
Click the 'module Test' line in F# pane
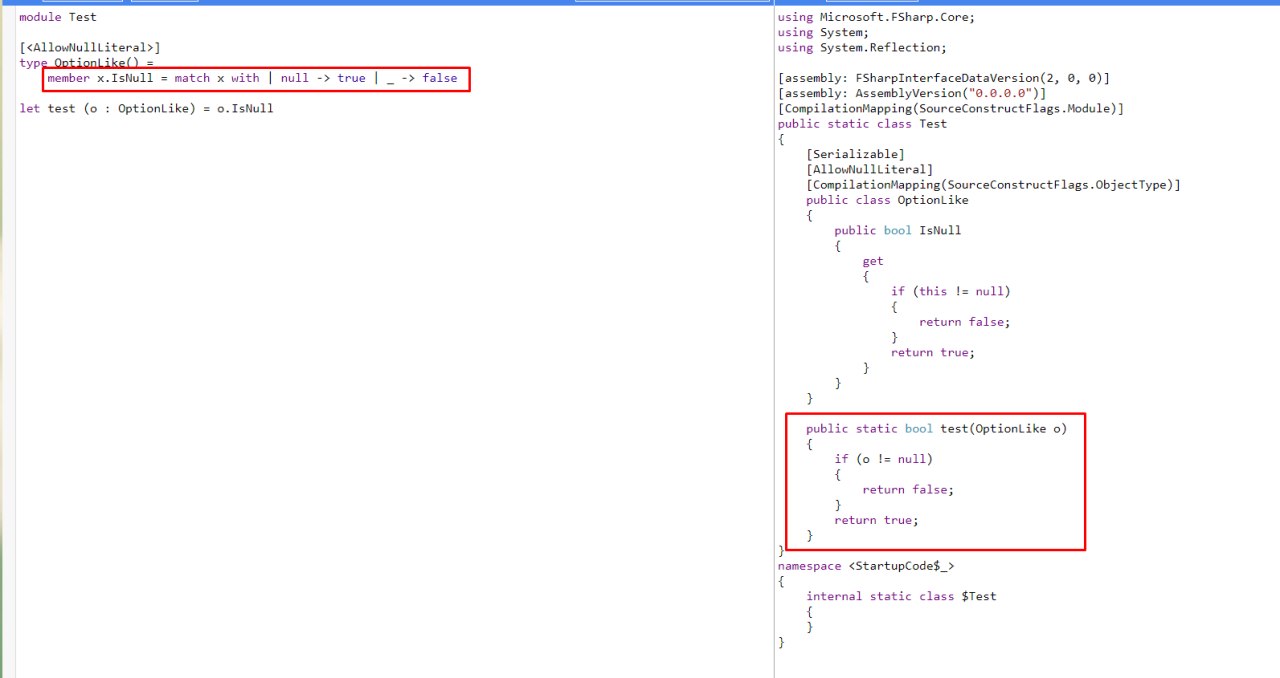pos(58,17)
